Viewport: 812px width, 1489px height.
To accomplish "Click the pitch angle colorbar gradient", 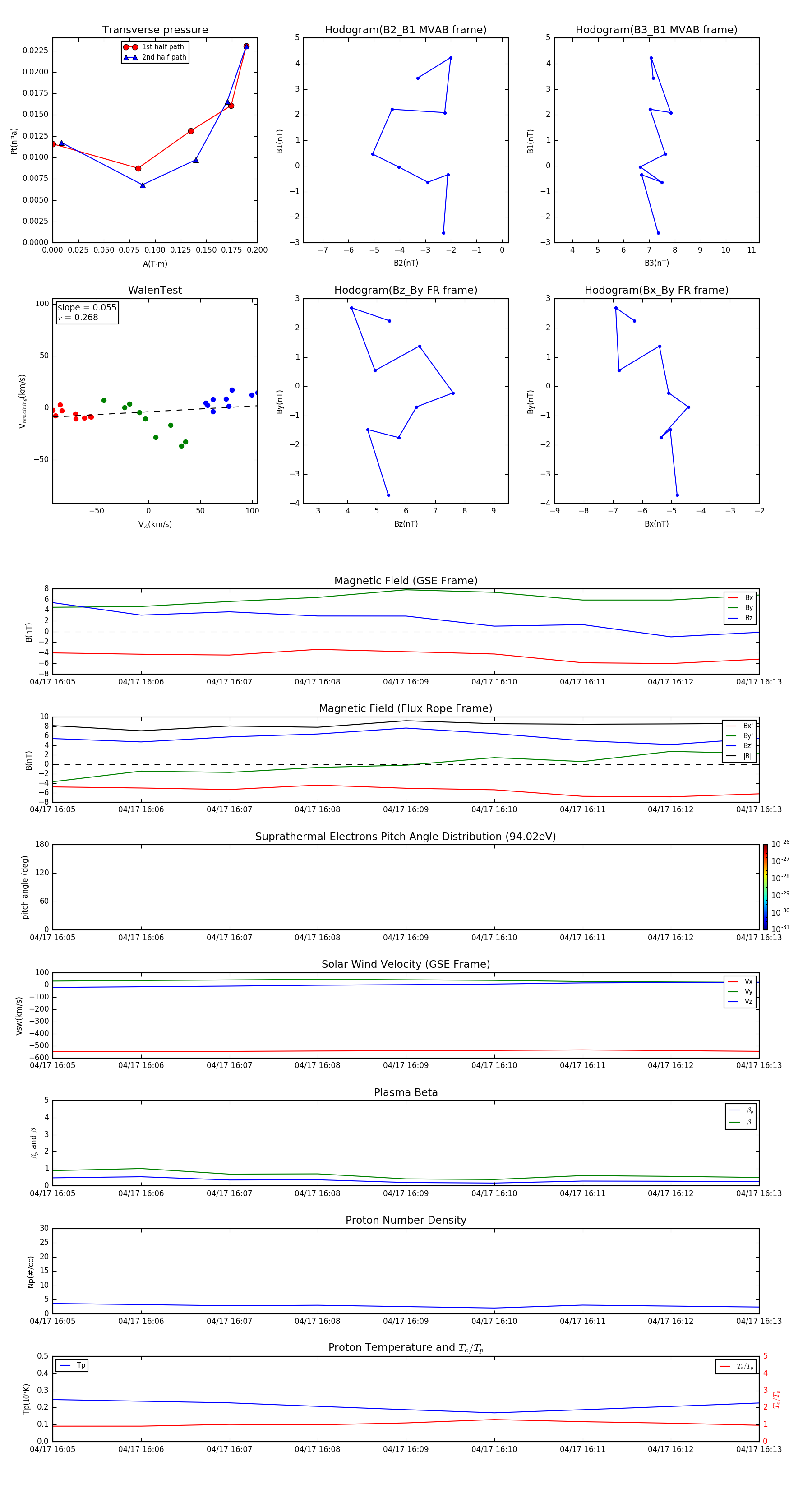I will [765, 887].
